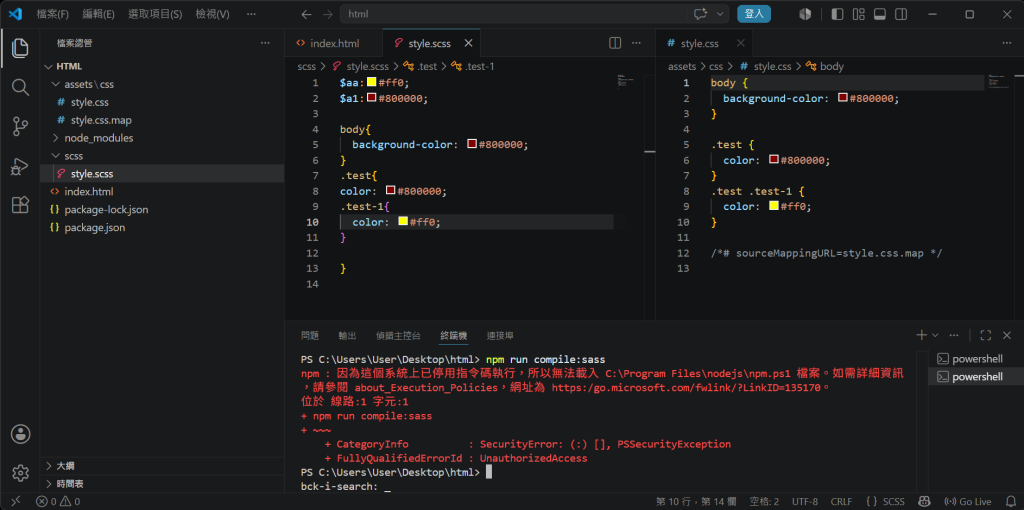Click the 登入 sign-in button
This screenshot has height=510, width=1024.
[x=754, y=14]
